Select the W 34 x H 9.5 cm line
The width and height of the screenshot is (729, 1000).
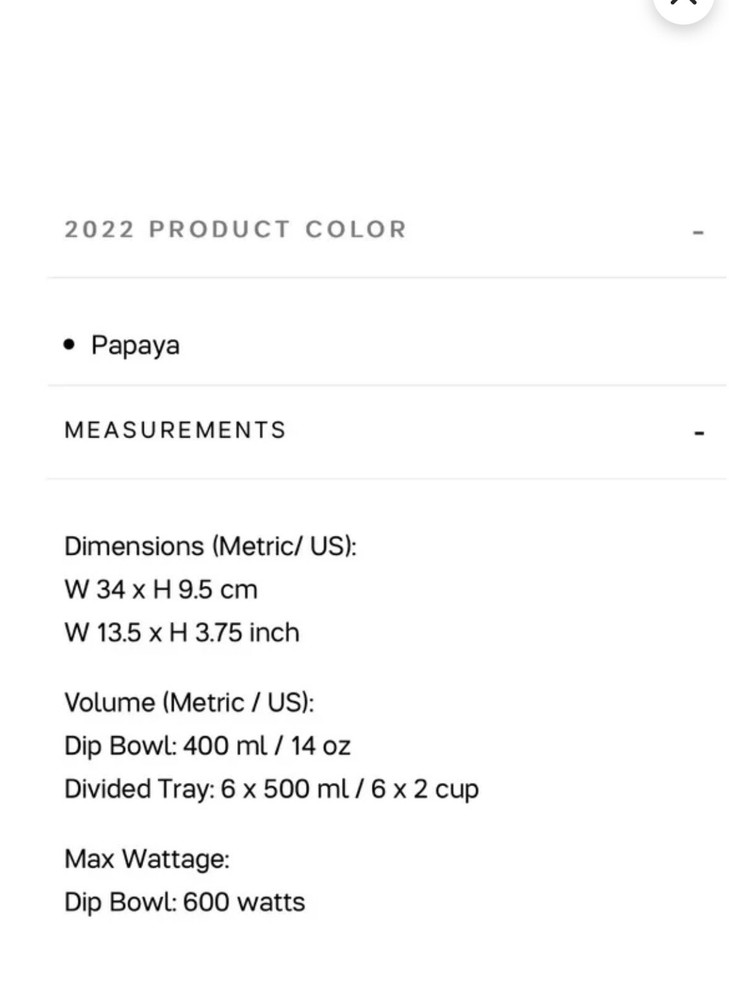[161, 589]
